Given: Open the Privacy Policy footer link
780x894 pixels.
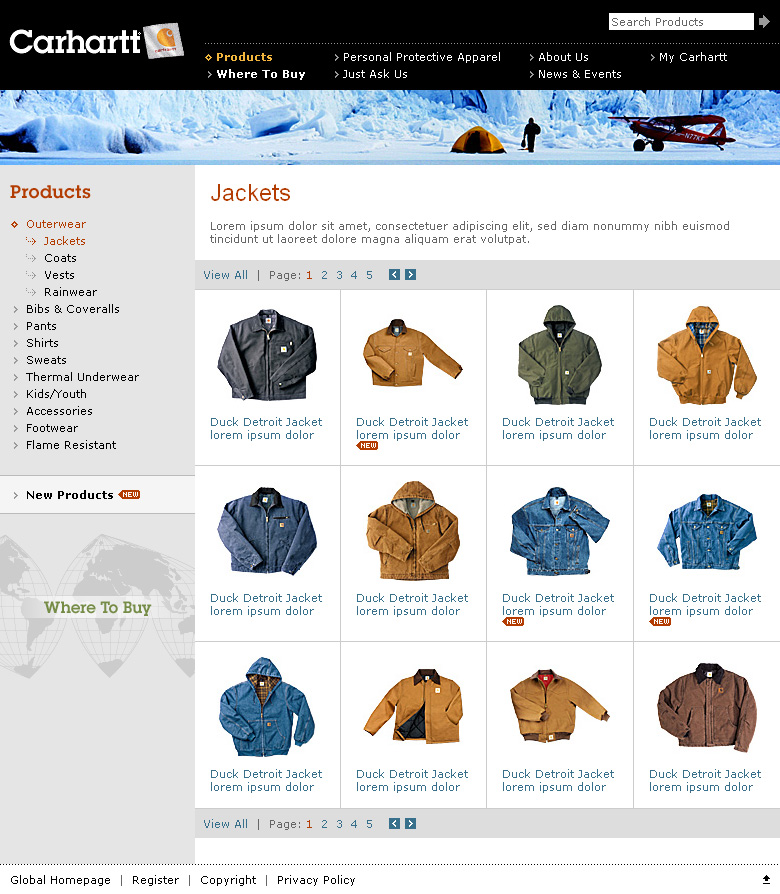Looking at the screenshot, I should click(x=316, y=880).
